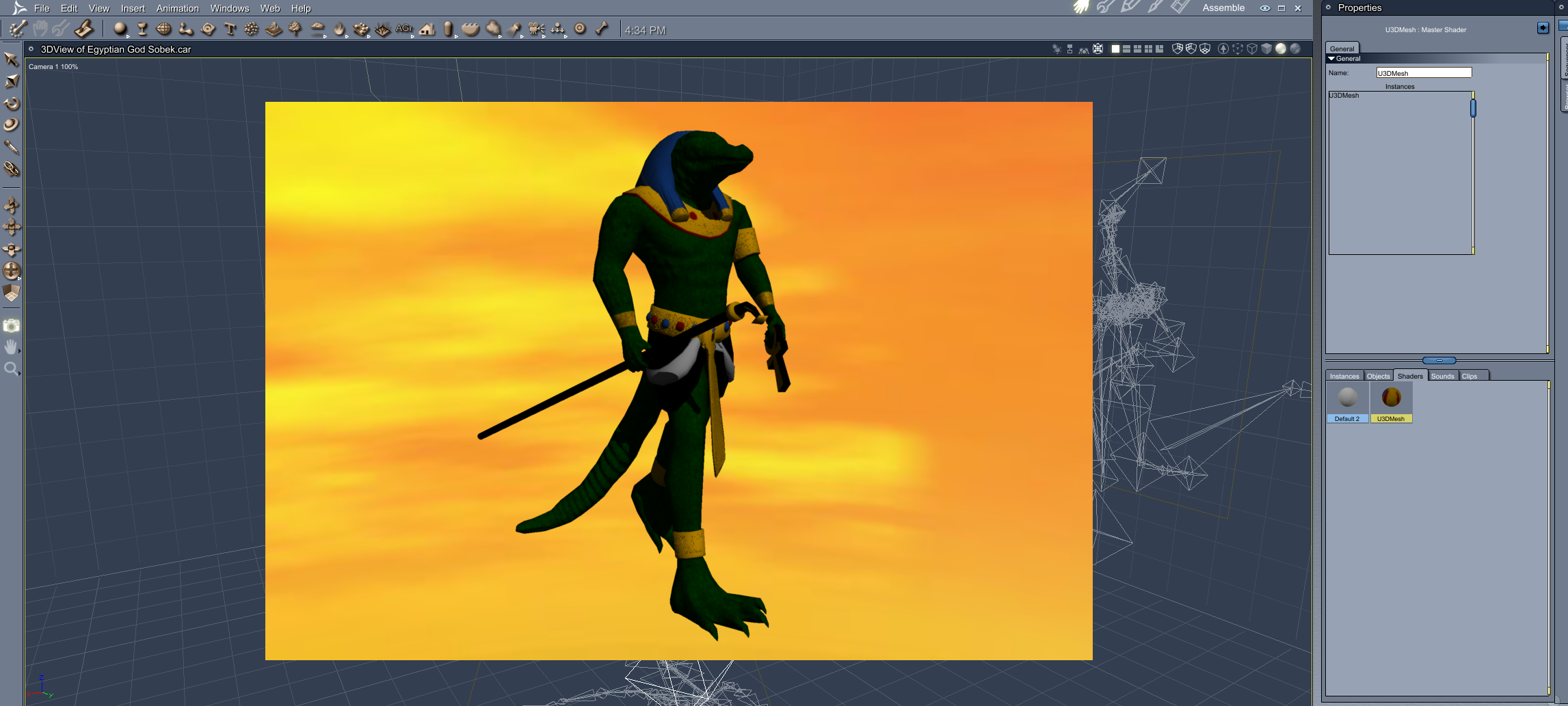Enable smooth shaded sphere display mode

[1281, 49]
